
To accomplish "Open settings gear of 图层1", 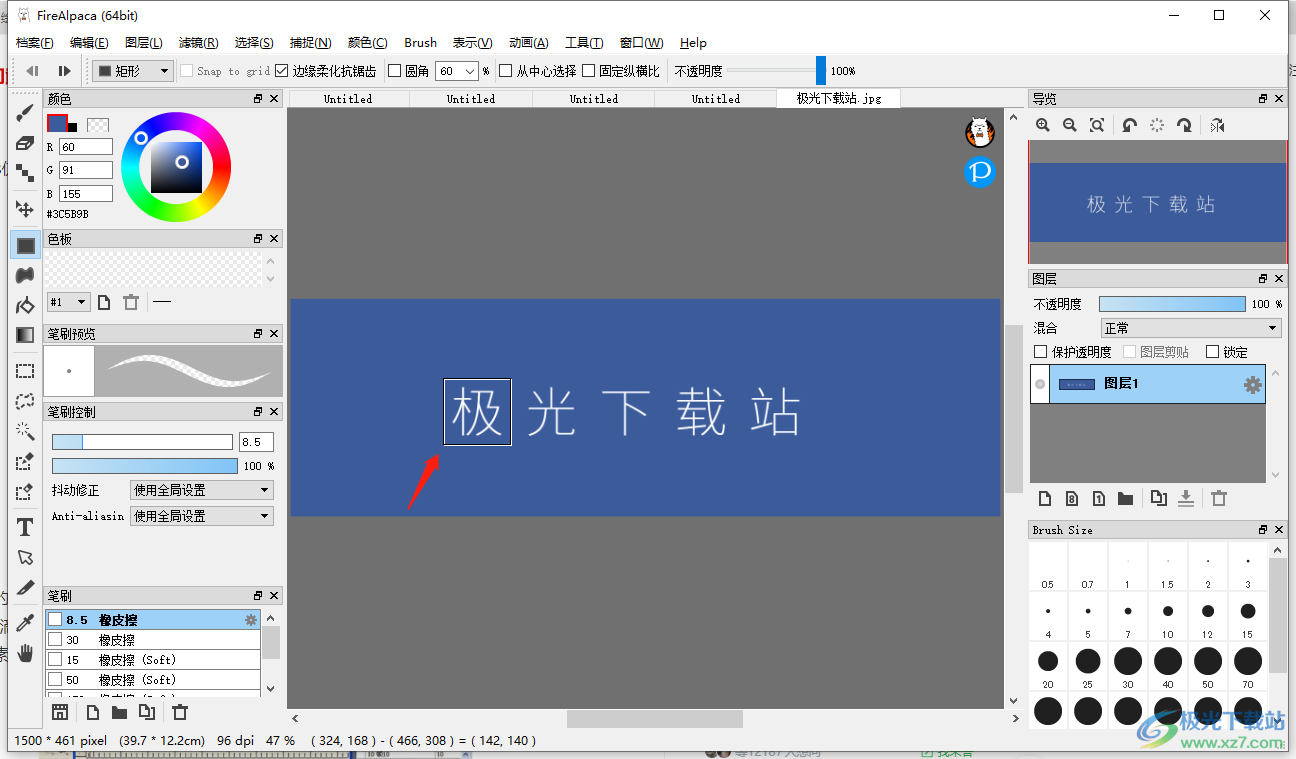I will point(1252,384).
